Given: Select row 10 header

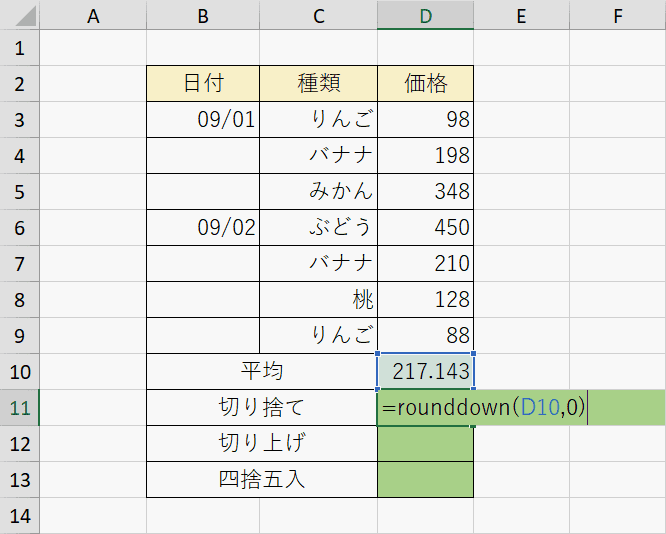Looking at the screenshot, I should point(20,371).
